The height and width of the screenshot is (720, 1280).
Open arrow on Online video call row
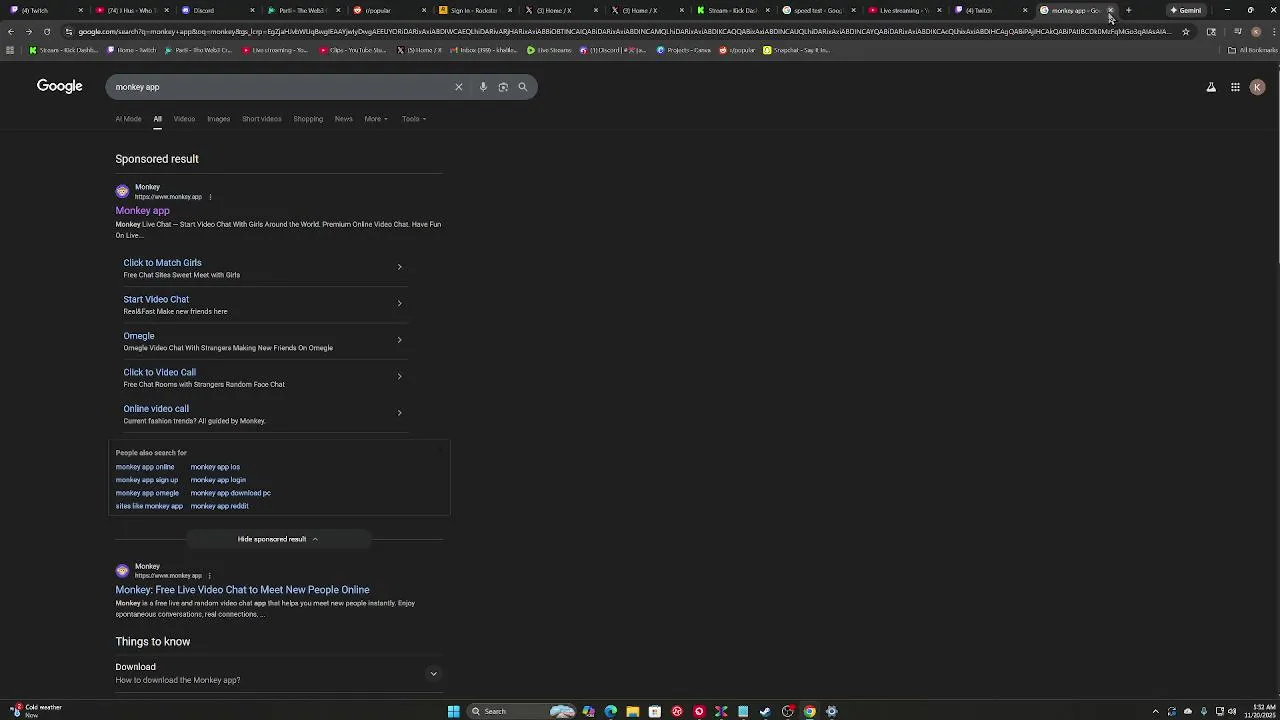click(399, 413)
